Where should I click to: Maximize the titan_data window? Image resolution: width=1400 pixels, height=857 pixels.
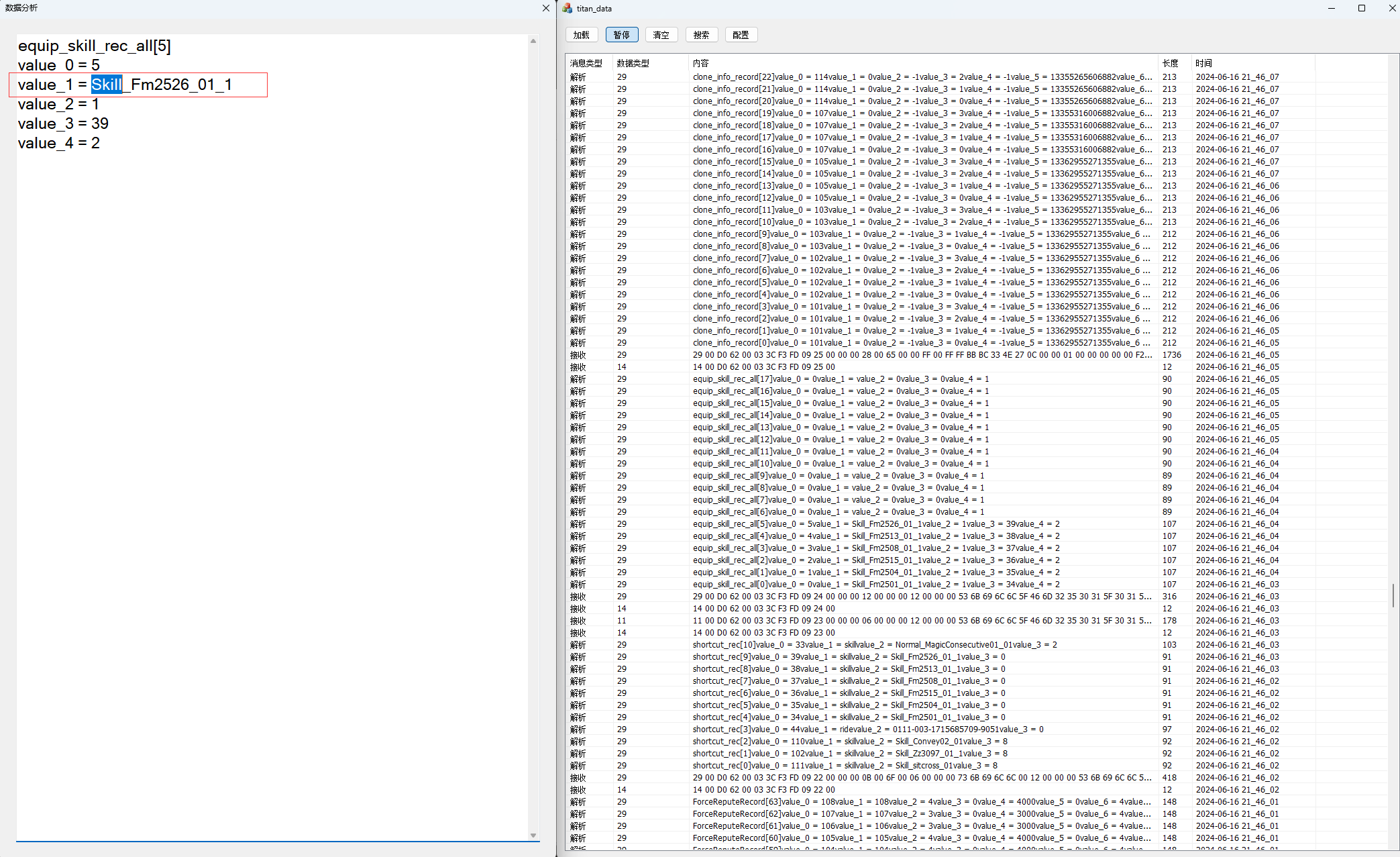pyautogui.click(x=1361, y=8)
